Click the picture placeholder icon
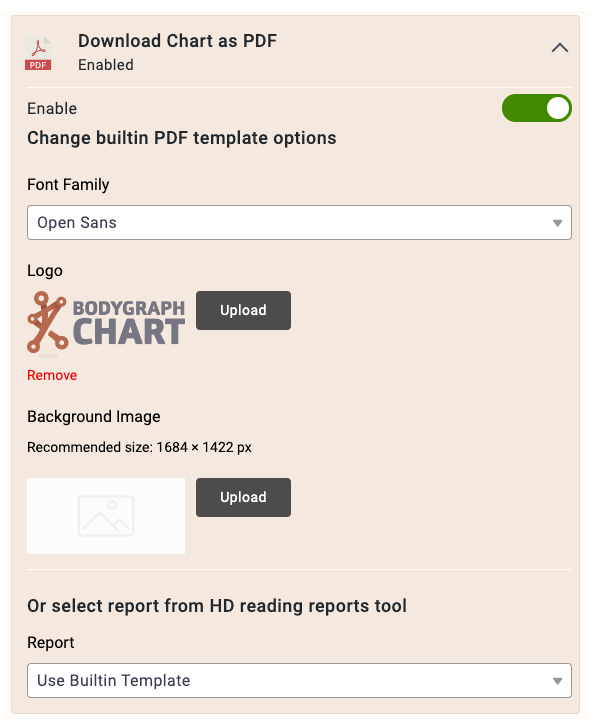 [x=106, y=516]
